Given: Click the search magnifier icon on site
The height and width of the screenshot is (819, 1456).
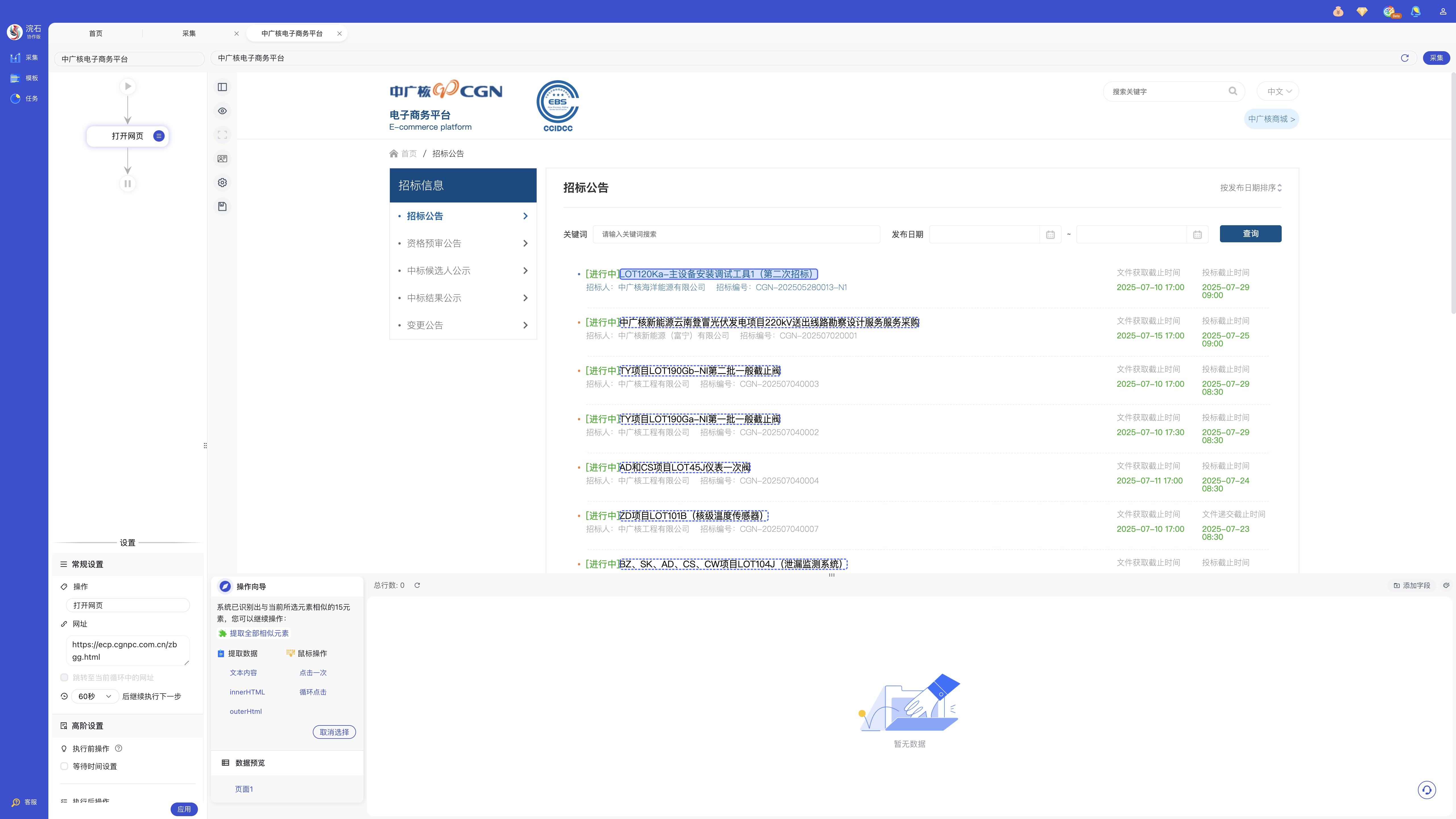Looking at the screenshot, I should tap(1233, 91).
